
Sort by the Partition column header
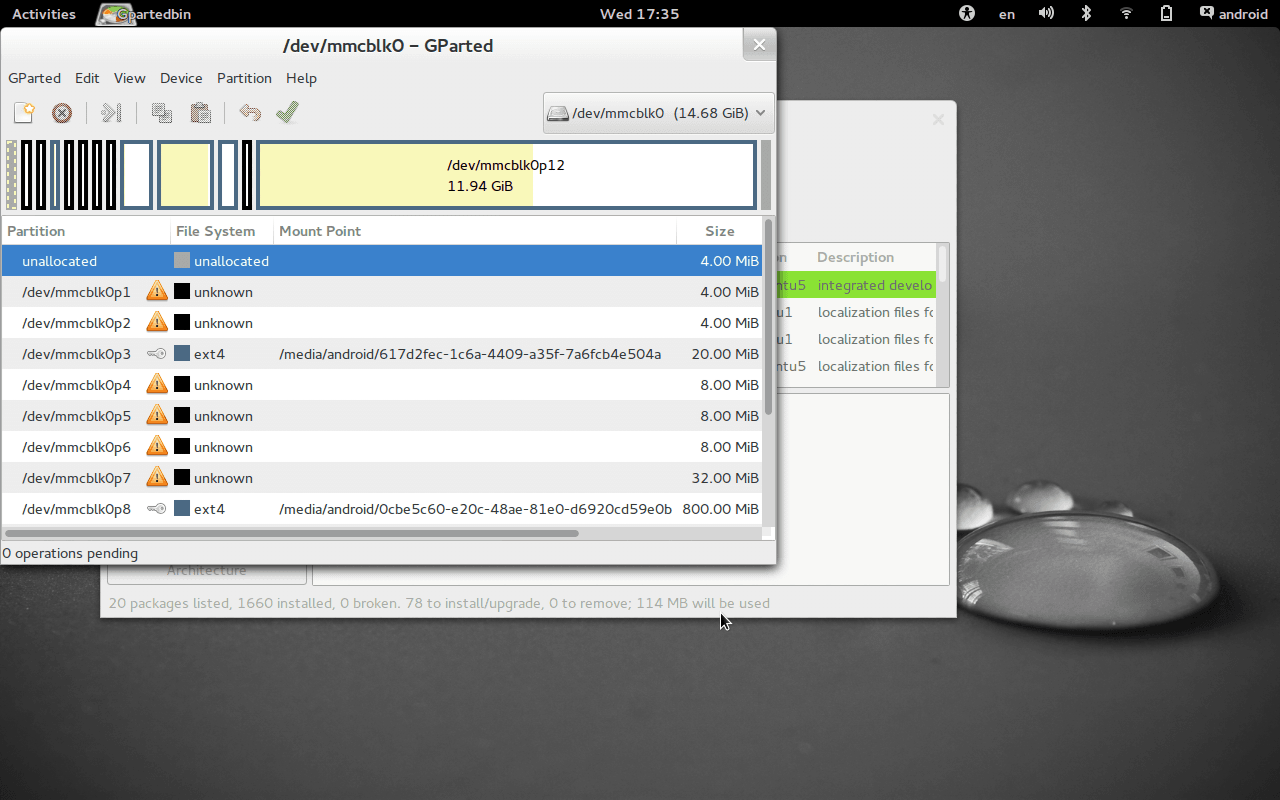[86, 231]
